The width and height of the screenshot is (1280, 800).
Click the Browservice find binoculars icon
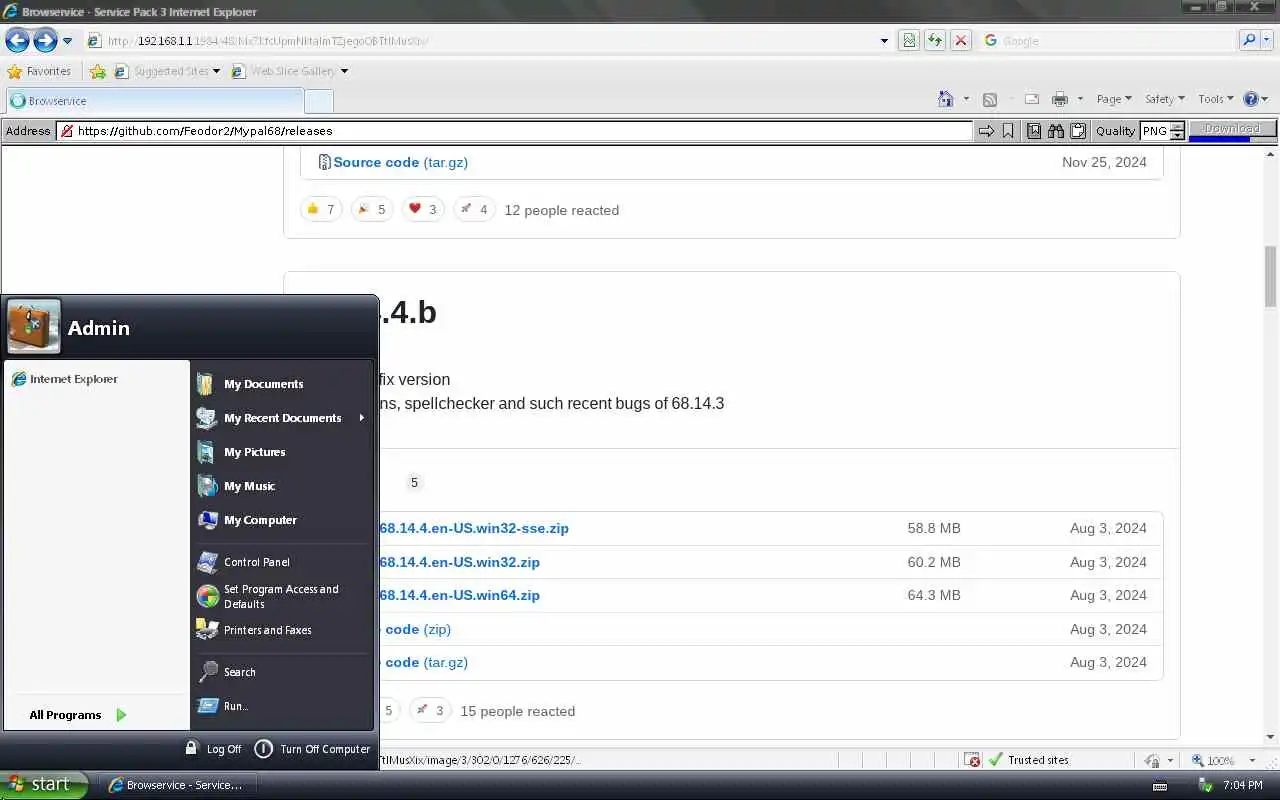(1056, 131)
